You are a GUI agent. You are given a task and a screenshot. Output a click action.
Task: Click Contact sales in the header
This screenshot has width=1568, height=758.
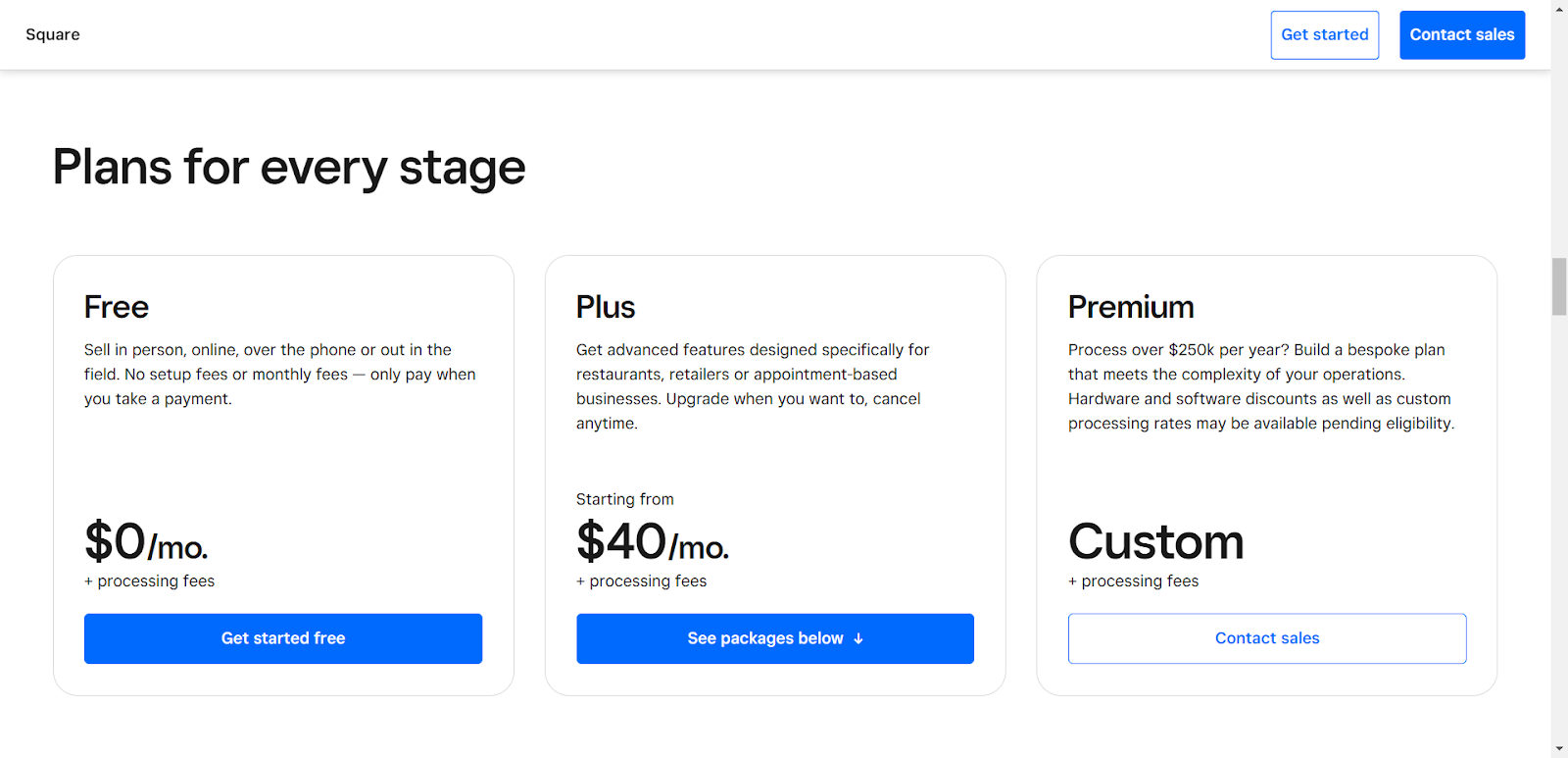pyautogui.click(x=1461, y=34)
